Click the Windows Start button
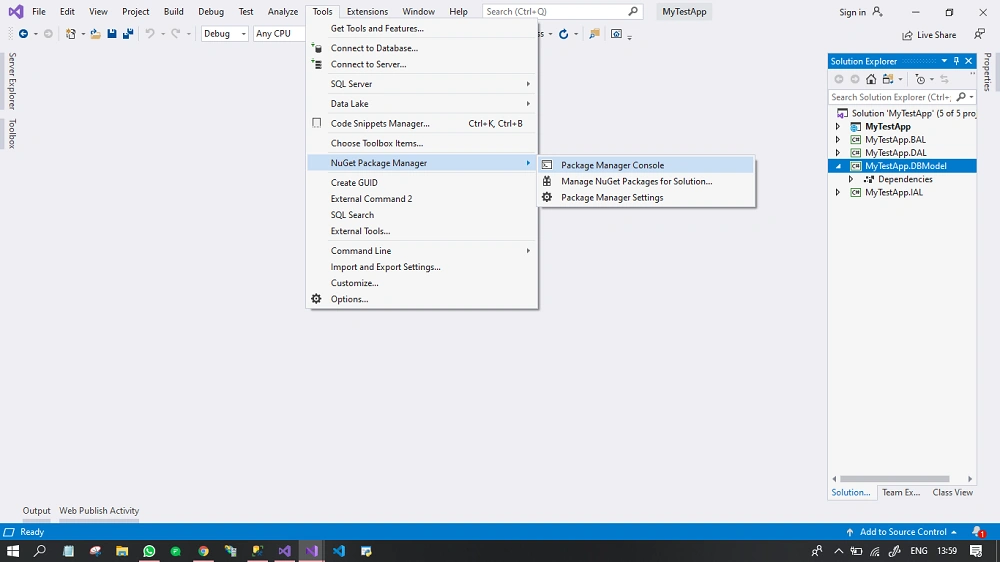Image resolution: width=1000 pixels, height=562 pixels. [13, 551]
